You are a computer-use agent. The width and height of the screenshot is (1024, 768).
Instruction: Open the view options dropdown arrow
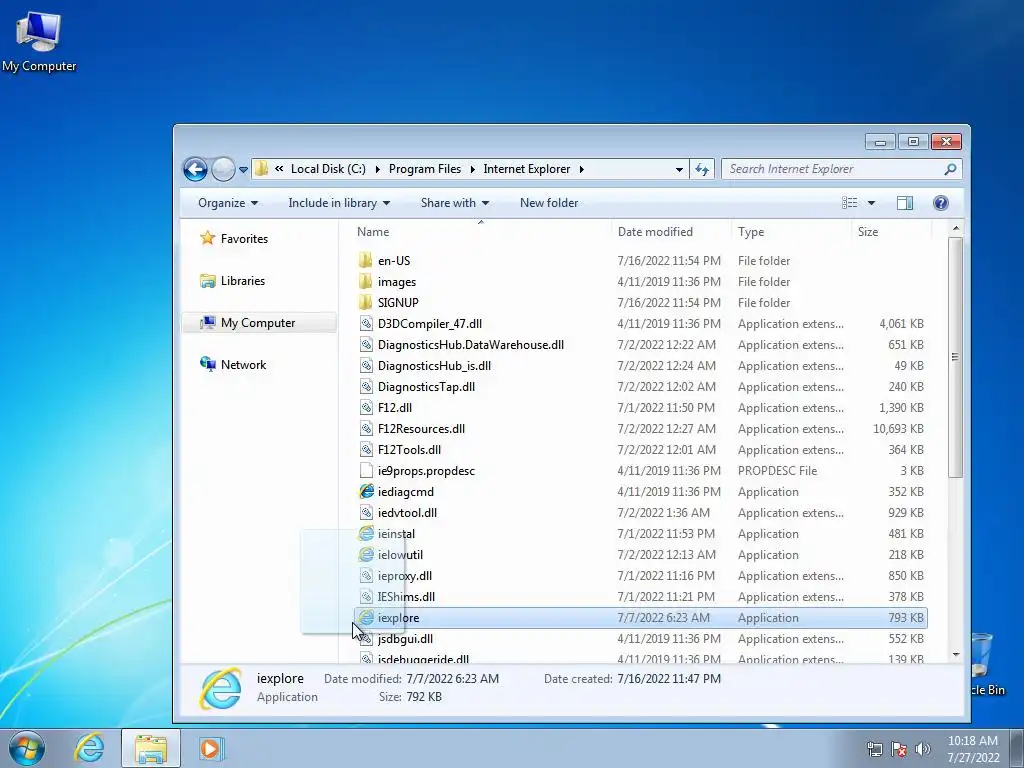871,203
